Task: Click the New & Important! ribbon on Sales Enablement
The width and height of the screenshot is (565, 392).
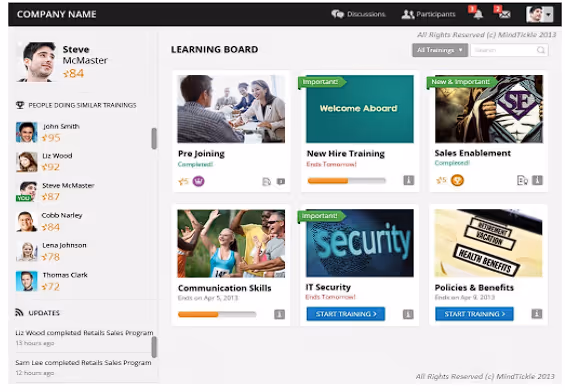Action: click(462, 82)
